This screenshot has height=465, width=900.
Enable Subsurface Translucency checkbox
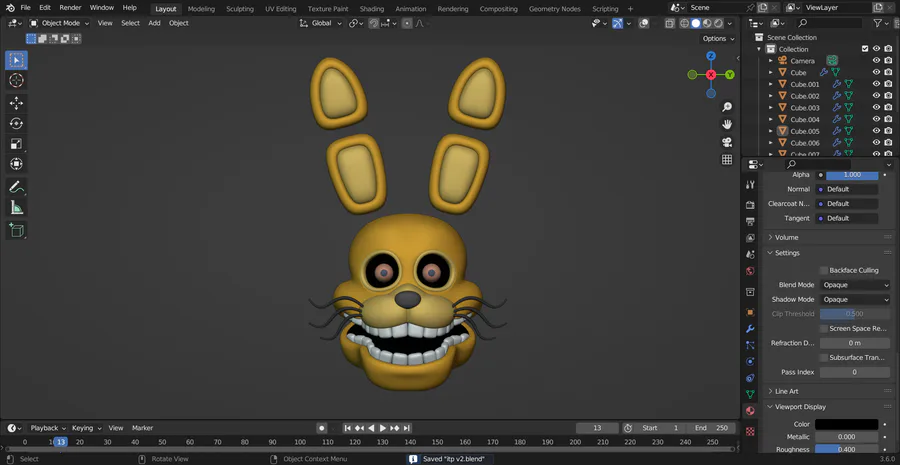tap(824, 358)
